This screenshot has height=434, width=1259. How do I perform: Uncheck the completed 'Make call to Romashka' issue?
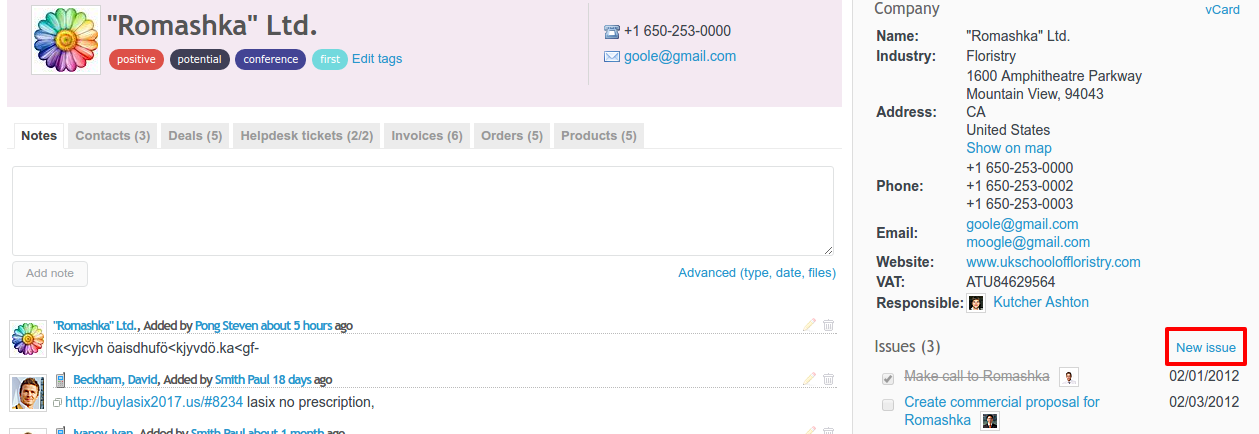tap(888, 379)
